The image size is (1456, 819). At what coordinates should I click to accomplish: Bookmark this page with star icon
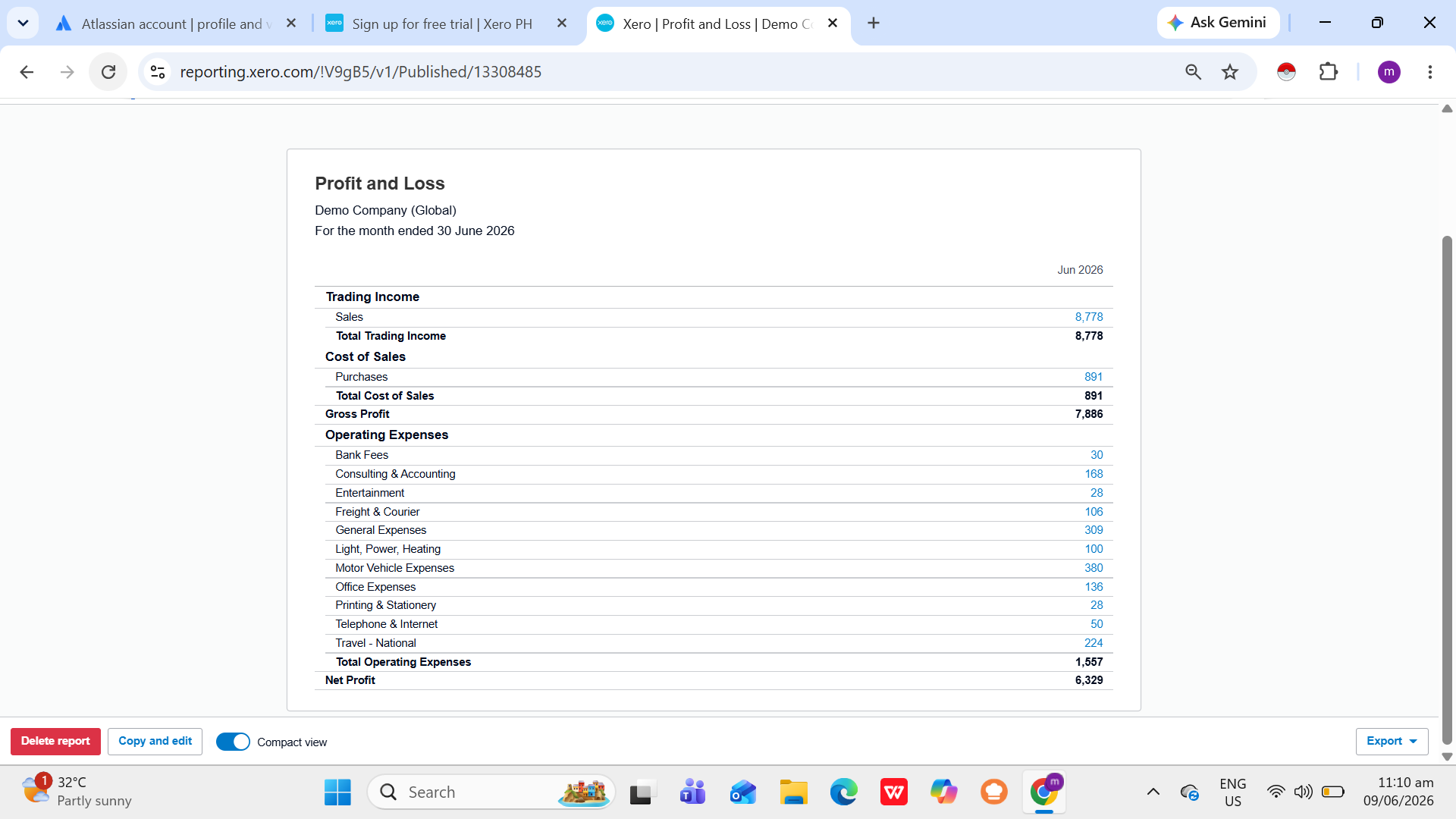pos(1230,72)
